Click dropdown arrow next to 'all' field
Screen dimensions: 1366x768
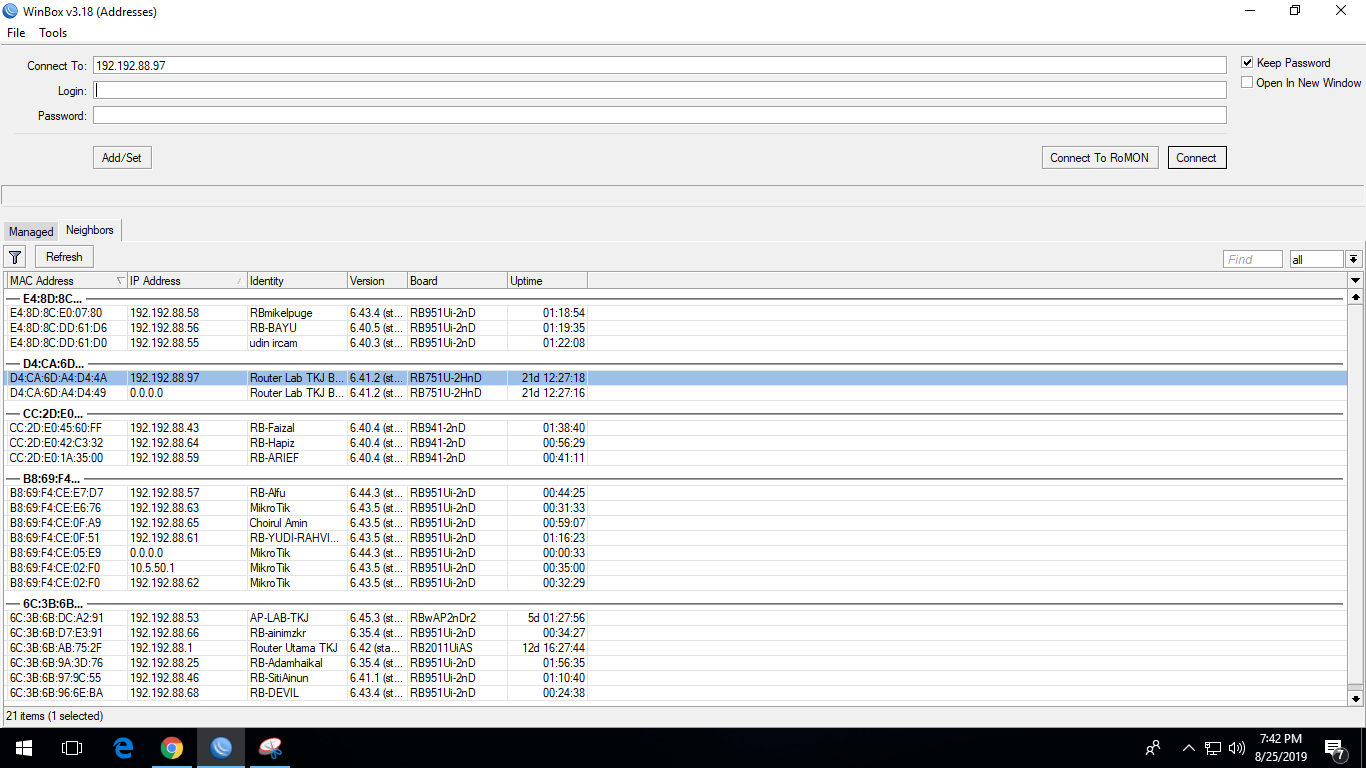[x=1354, y=259]
